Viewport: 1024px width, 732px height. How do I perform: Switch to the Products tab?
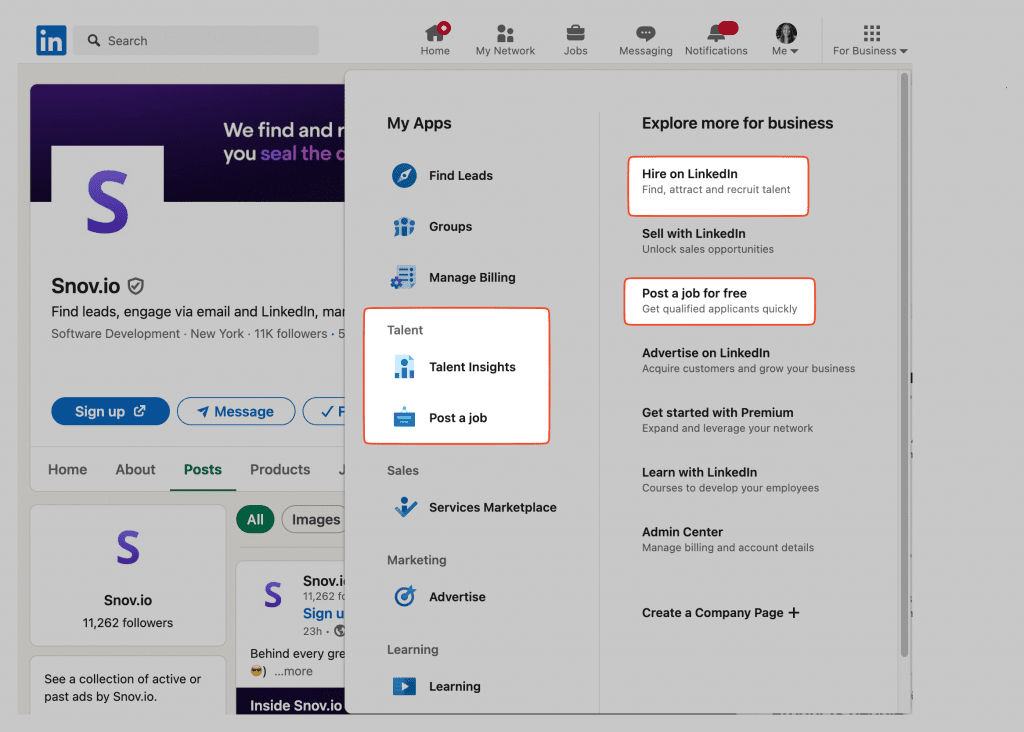point(280,469)
